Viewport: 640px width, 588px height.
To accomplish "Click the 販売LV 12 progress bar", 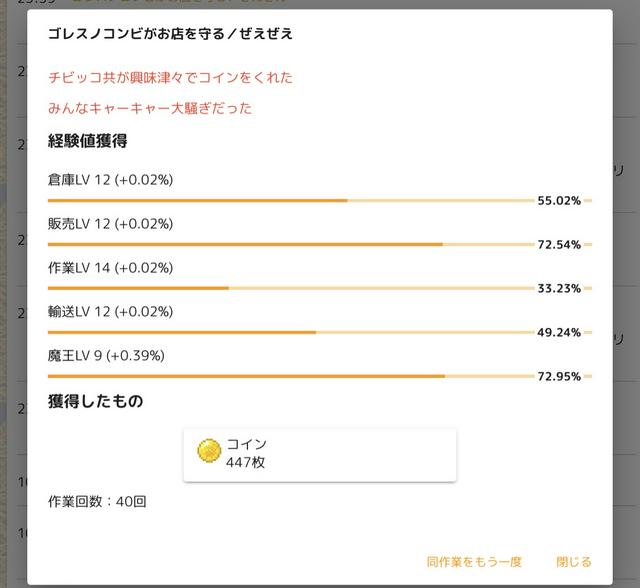I will [x=290, y=244].
